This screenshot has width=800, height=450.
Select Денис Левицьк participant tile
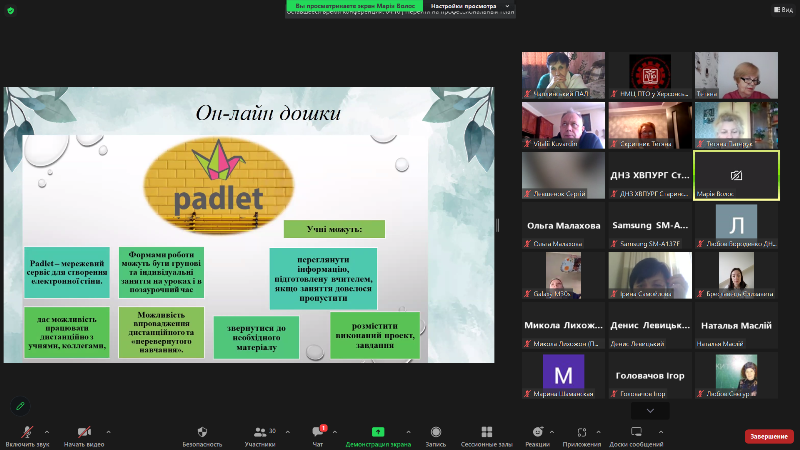pos(650,325)
